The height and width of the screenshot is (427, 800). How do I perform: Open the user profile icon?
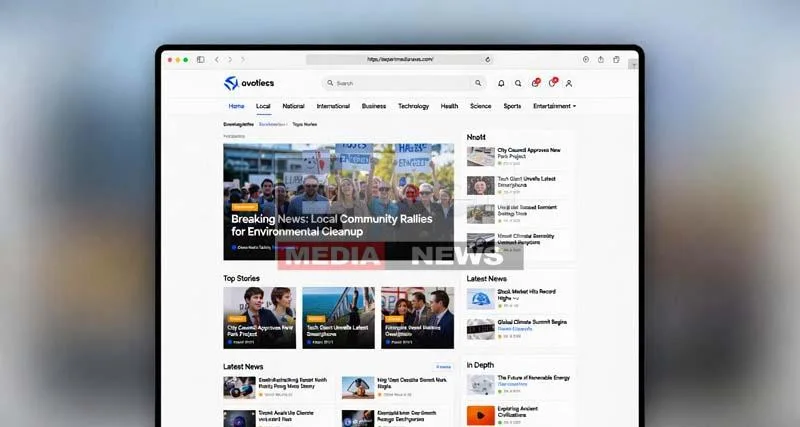[x=569, y=83]
